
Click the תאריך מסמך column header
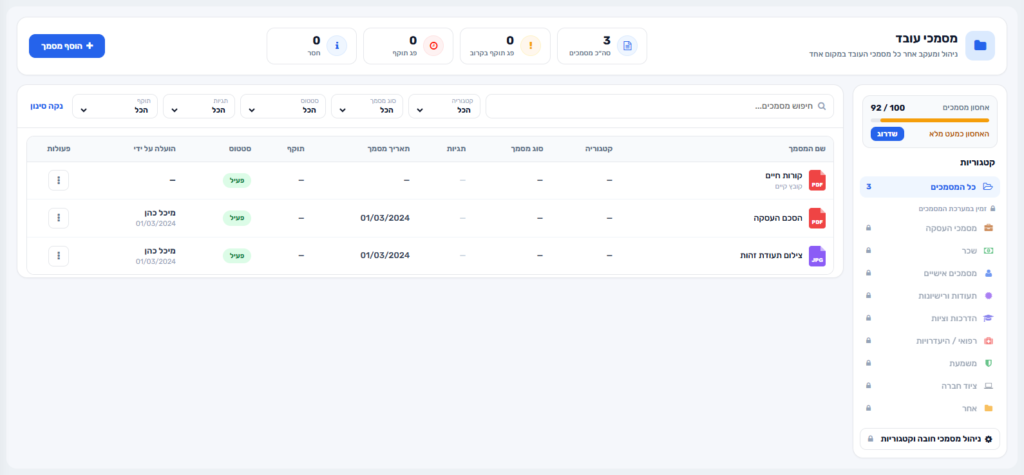click(x=388, y=149)
